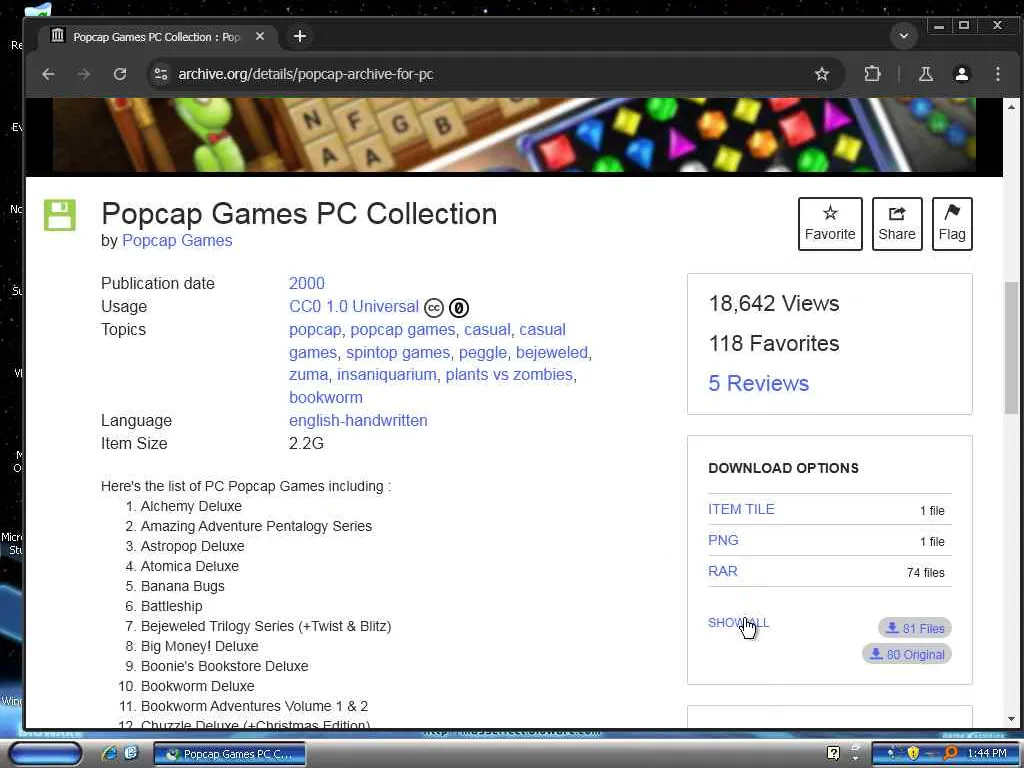Open PNG download option
The width and height of the screenshot is (1024, 768).
pyautogui.click(x=723, y=540)
